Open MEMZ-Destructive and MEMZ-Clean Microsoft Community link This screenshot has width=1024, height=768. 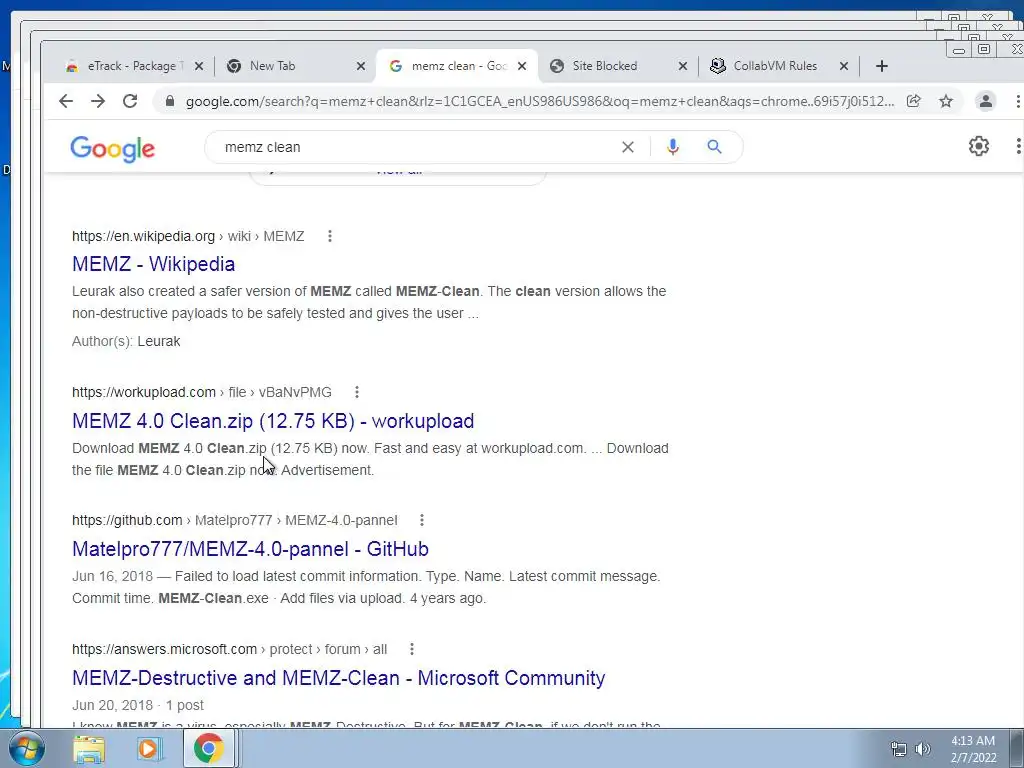(x=338, y=678)
